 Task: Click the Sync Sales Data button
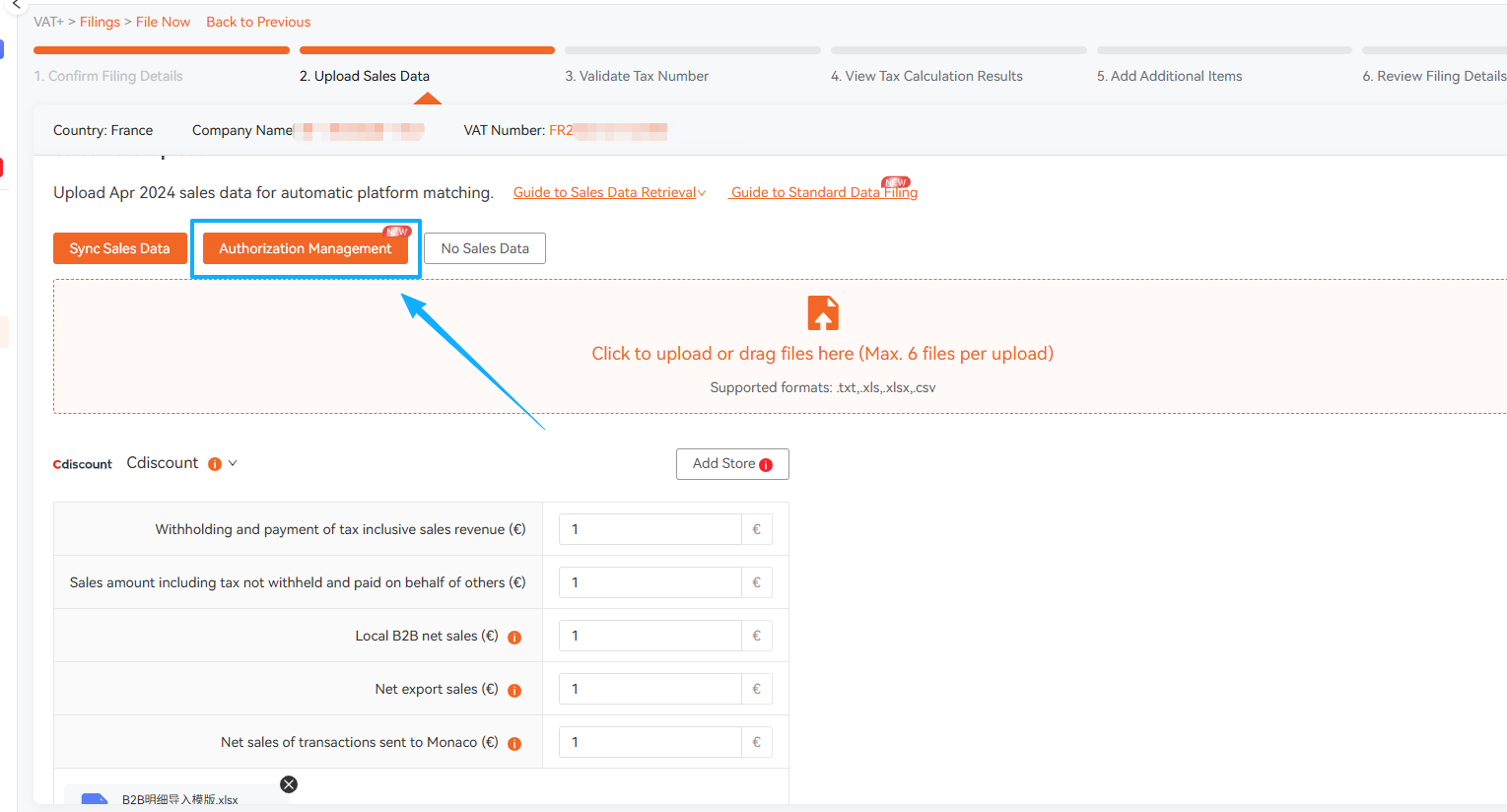point(120,248)
